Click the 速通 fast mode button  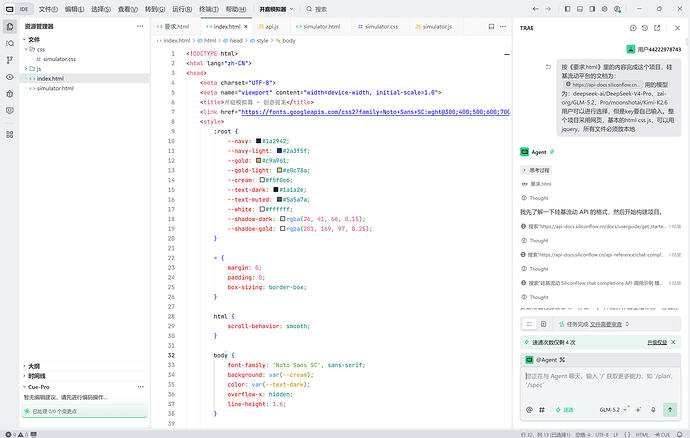click(x=565, y=410)
